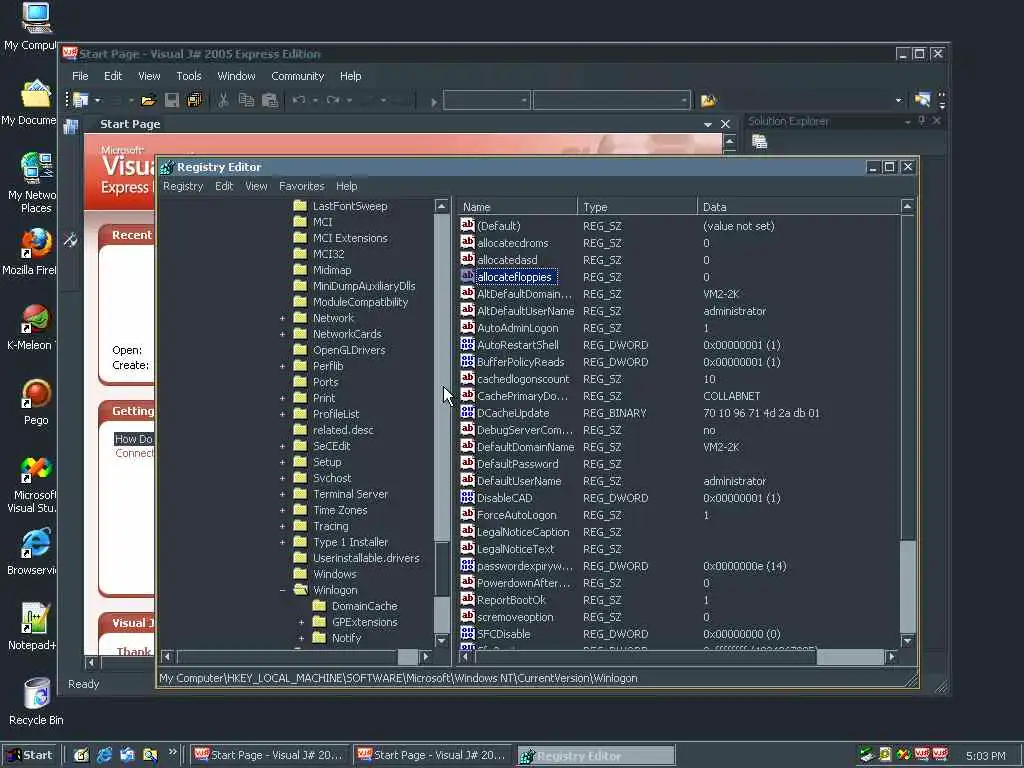Select the DomainCache registry key
This screenshot has height=768, width=1024.
364,606
